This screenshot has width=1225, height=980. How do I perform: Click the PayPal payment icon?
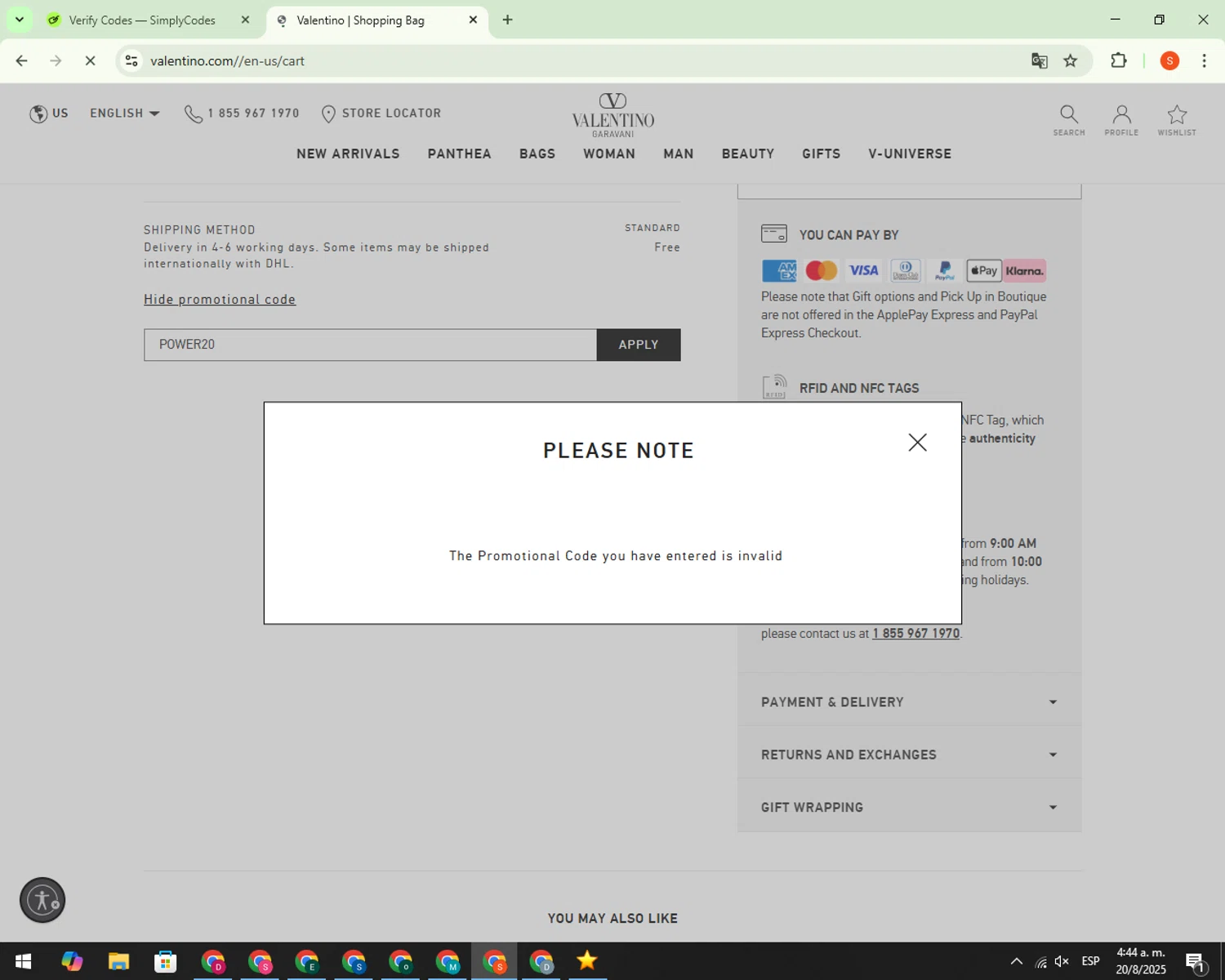click(945, 270)
